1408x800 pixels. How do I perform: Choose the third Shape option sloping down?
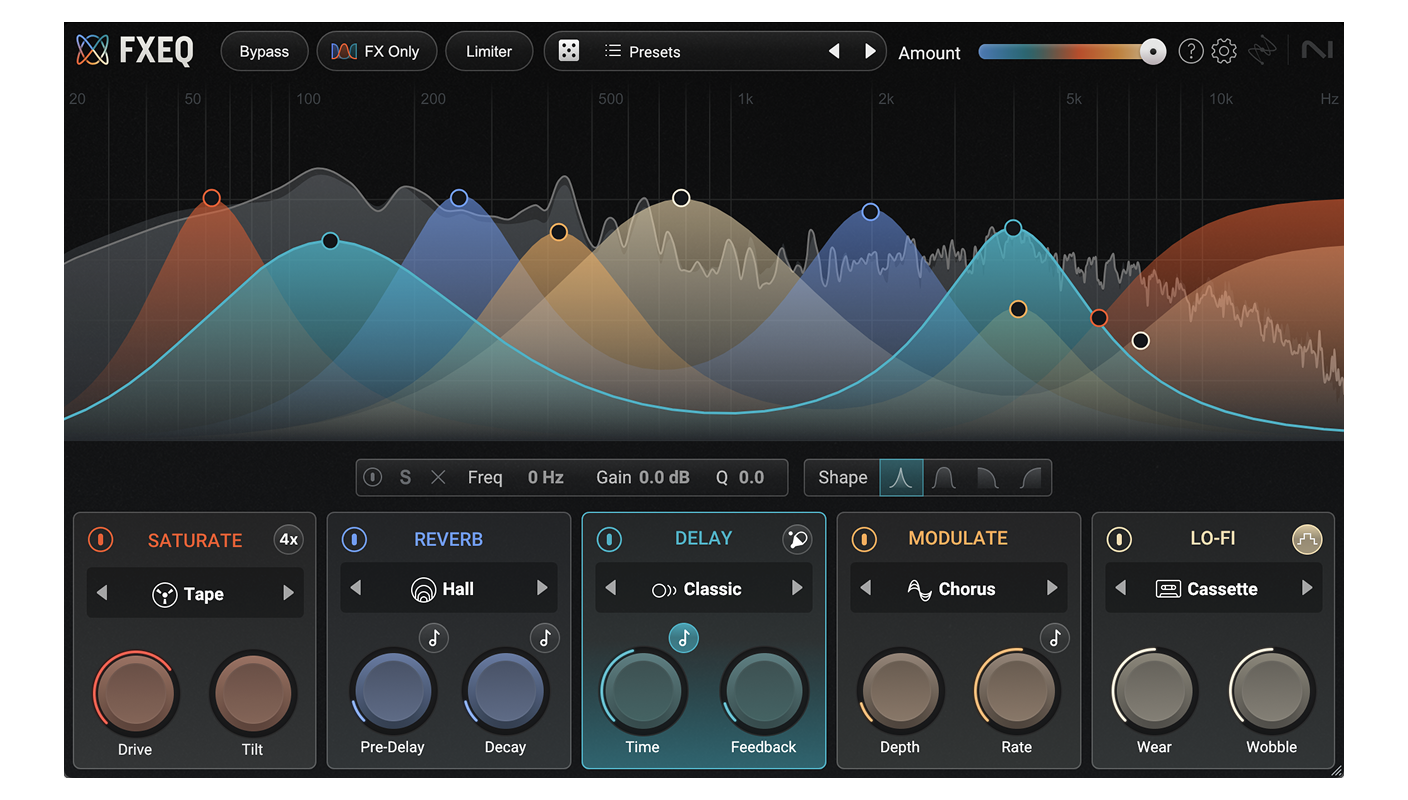(987, 478)
